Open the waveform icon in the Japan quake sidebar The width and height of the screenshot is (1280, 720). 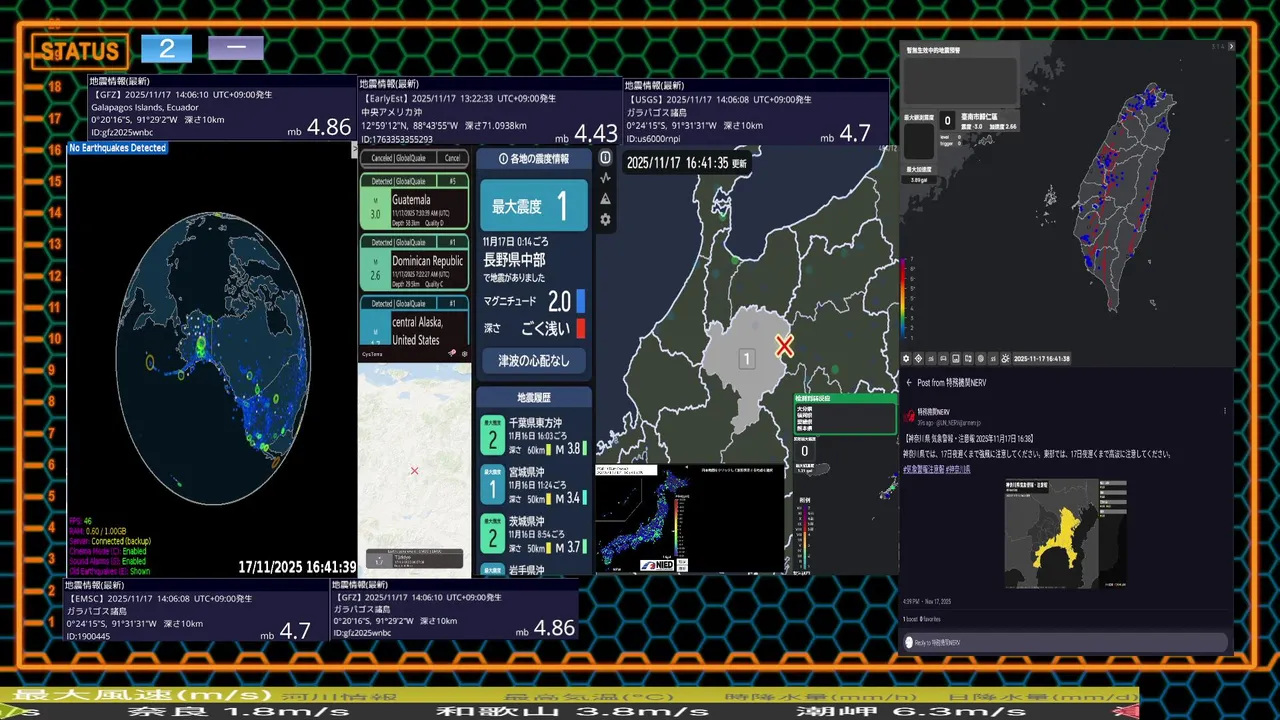click(x=605, y=178)
